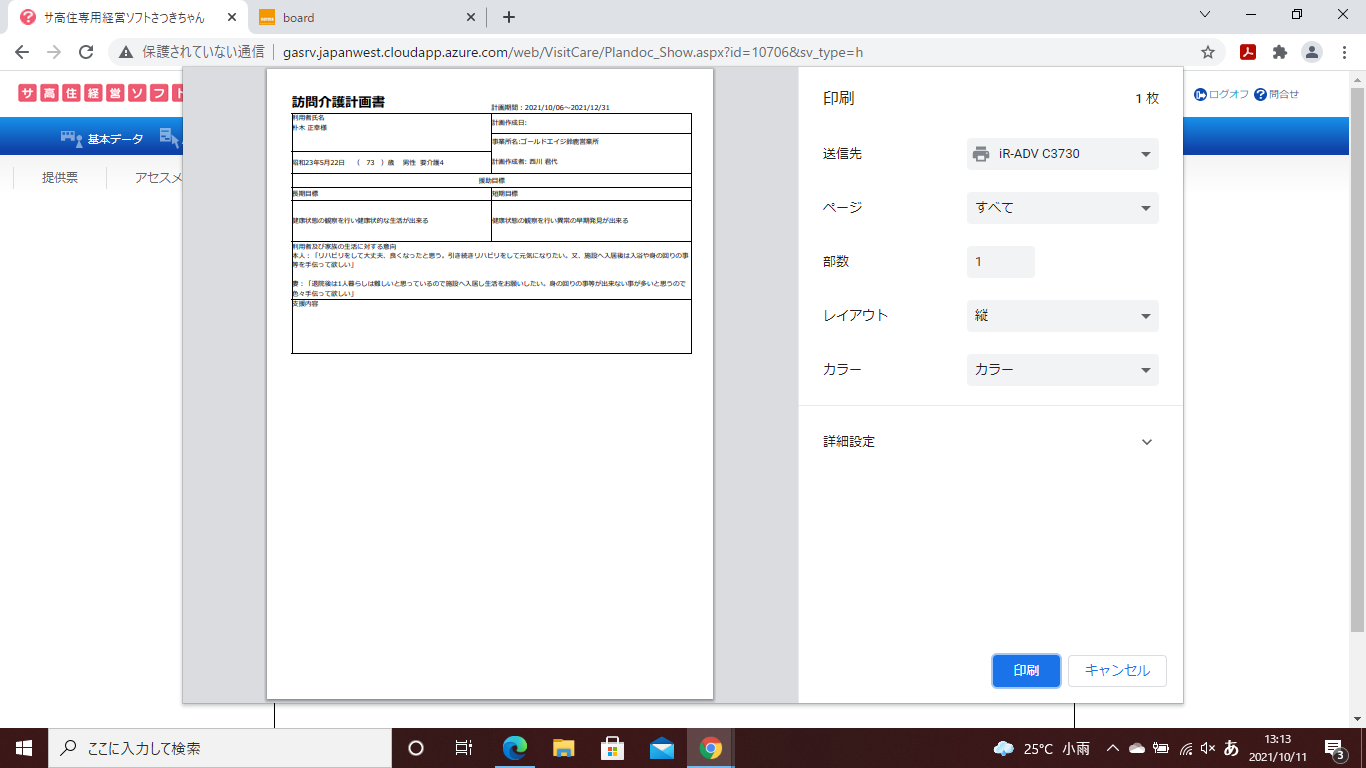Open Microsoft Edge from the taskbar

click(515, 748)
